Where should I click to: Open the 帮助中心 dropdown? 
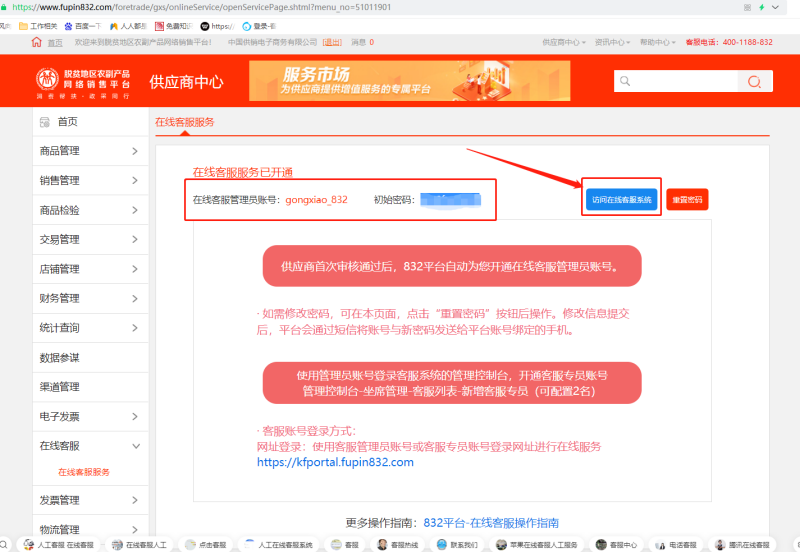tap(658, 42)
